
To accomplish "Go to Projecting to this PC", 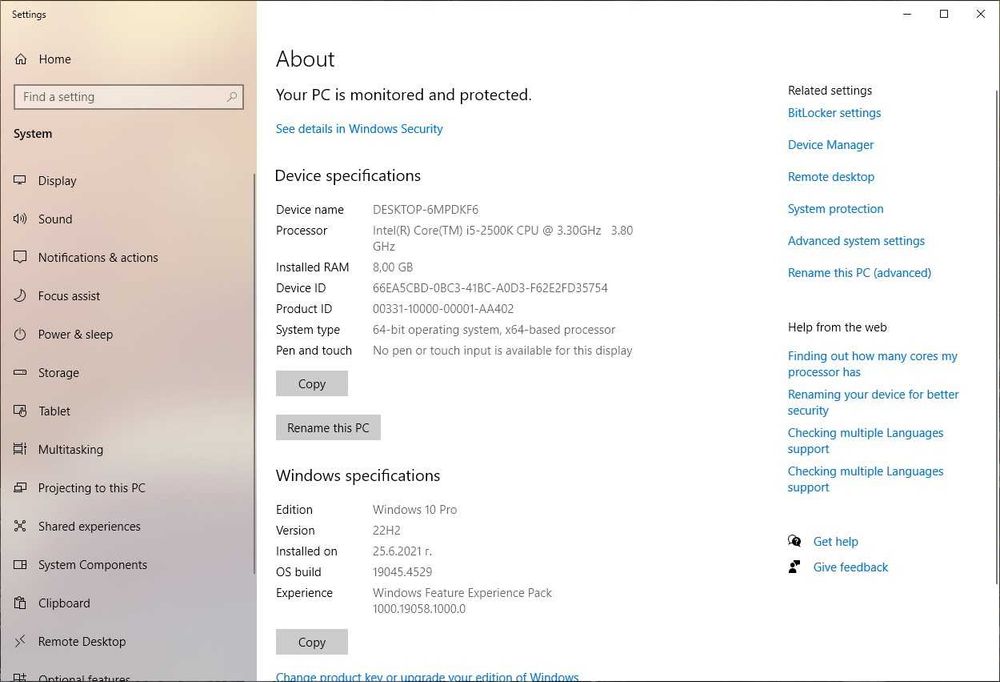I will 128,487.
